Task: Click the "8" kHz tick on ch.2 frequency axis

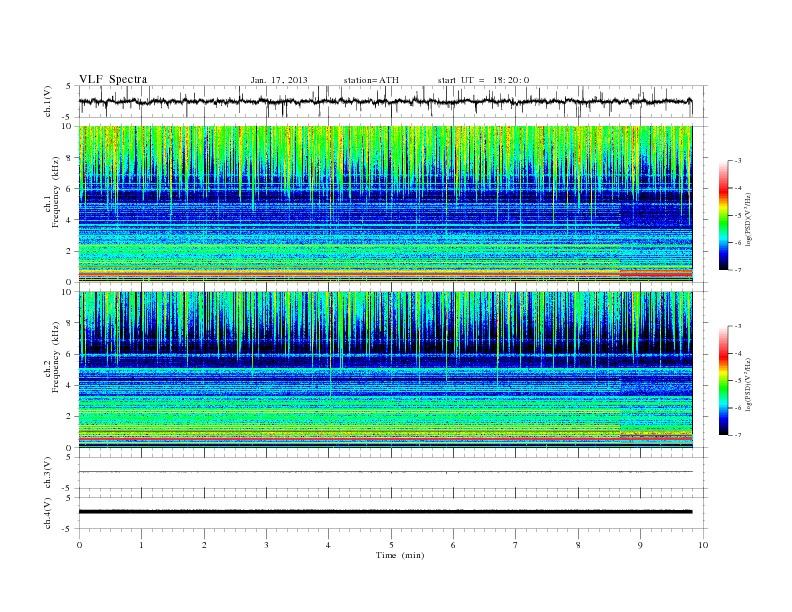Action: click(x=70, y=323)
